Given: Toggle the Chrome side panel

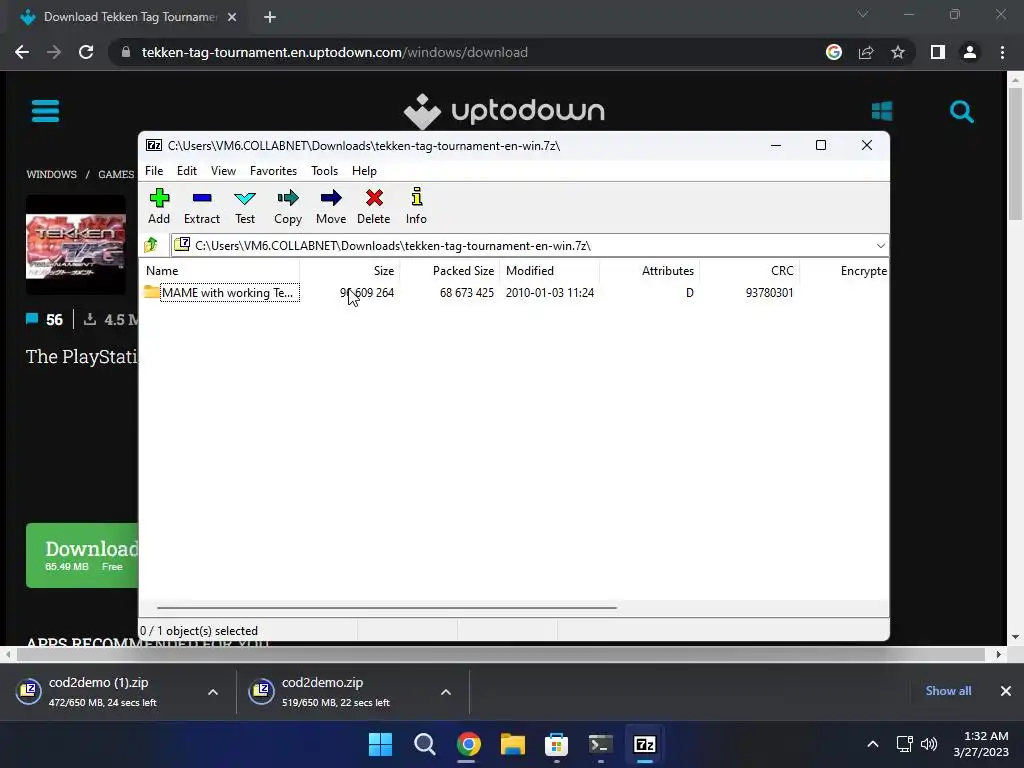Looking at the screenshot, I should 938,52.
